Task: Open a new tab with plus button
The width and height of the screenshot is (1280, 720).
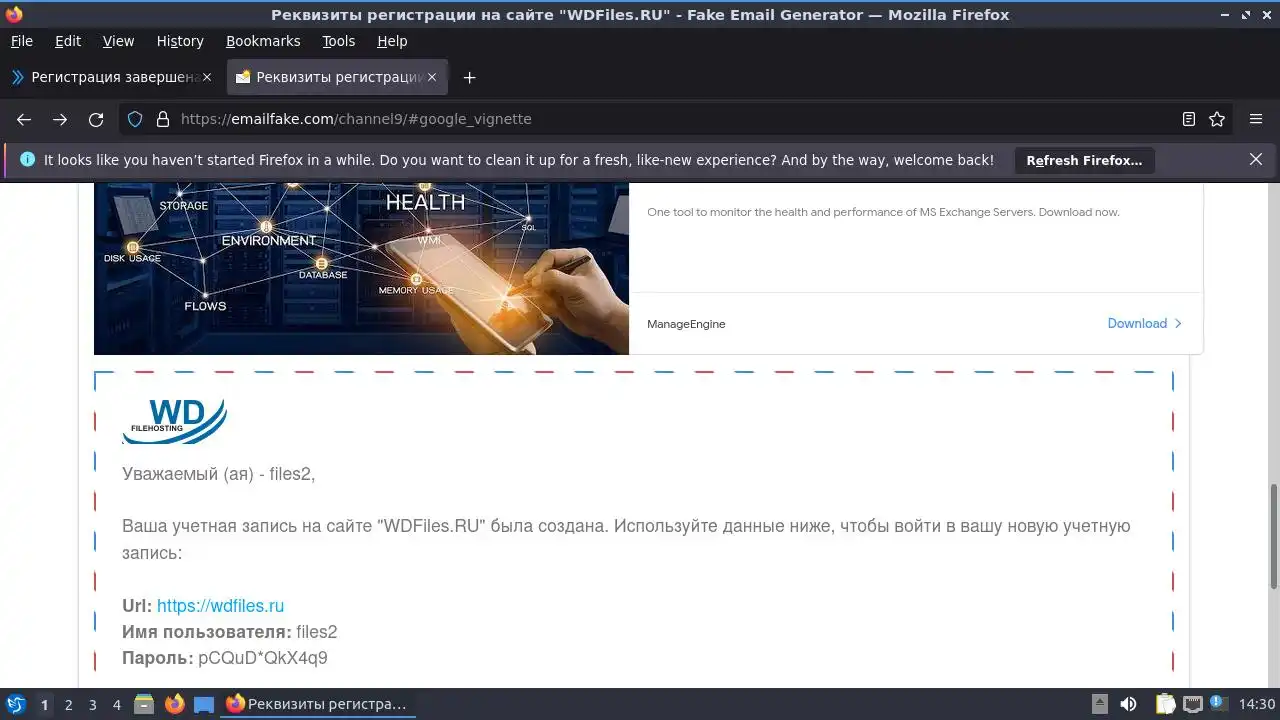Action: pos(469,77)
